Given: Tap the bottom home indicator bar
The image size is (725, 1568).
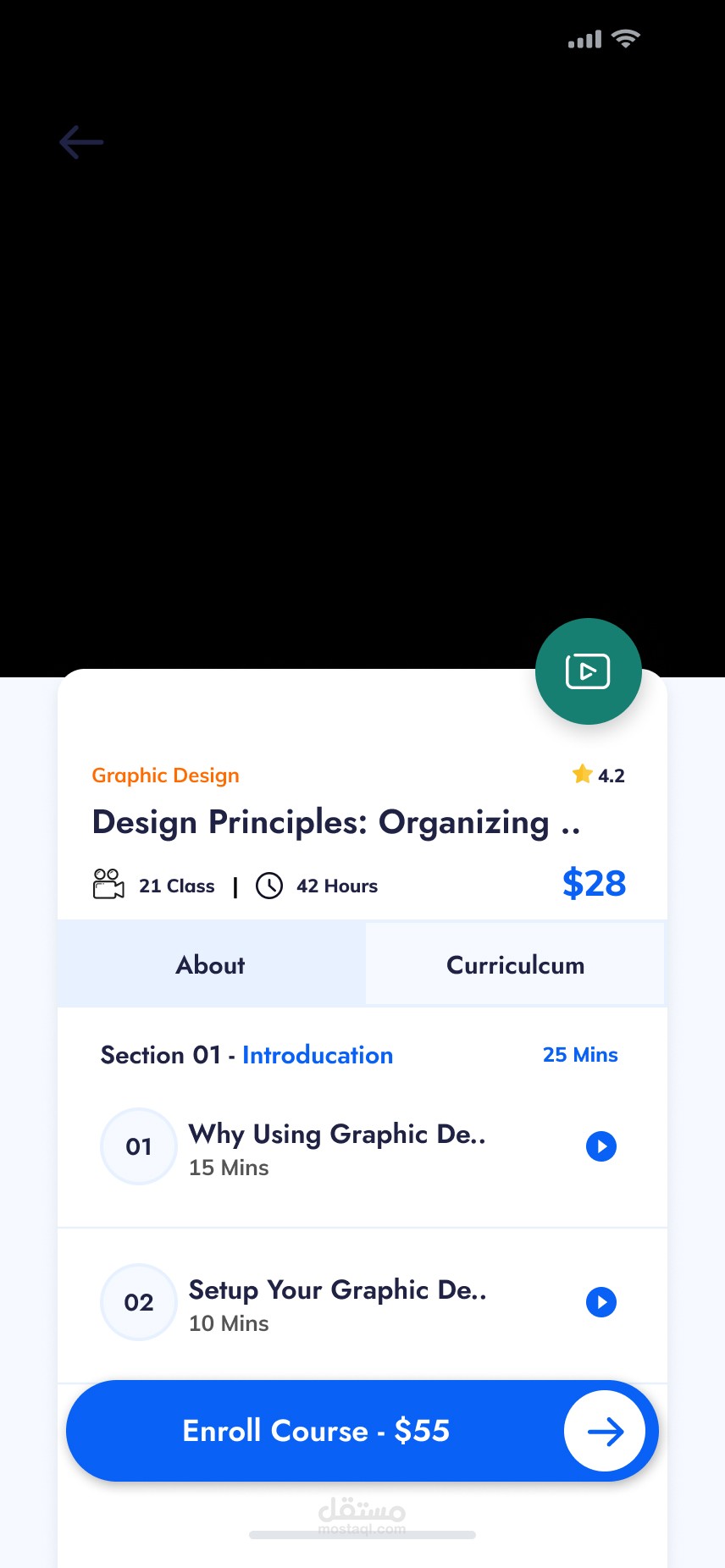Looking at the screenshot, I should (x=362, y=1534).
